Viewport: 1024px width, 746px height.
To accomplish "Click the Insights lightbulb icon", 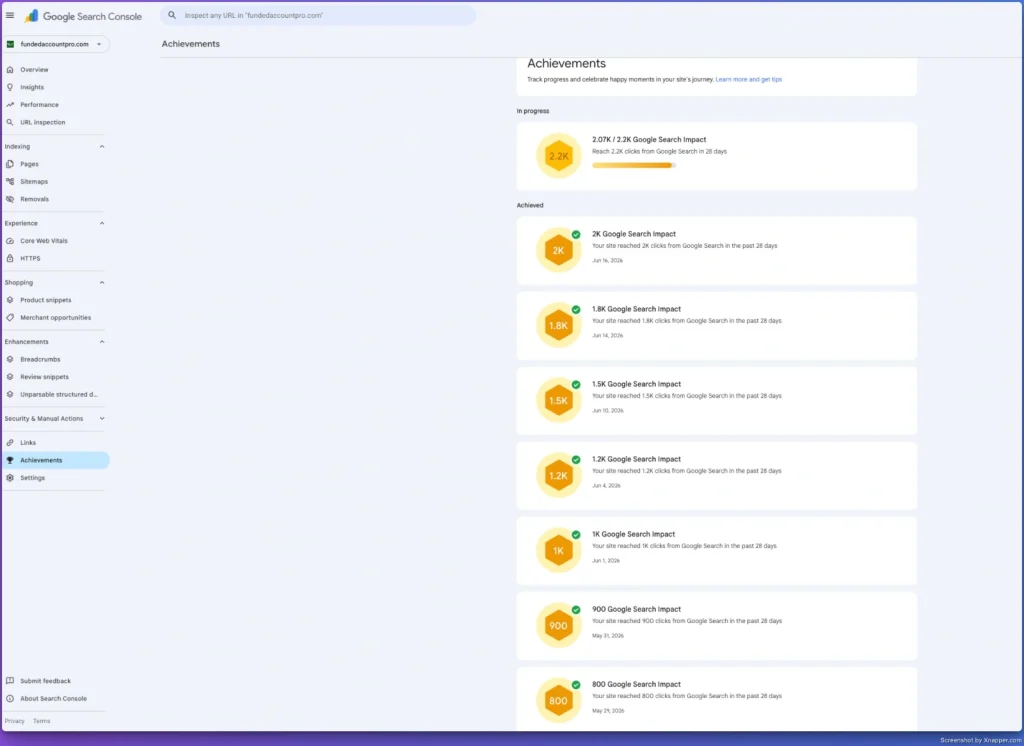I will pyautogui.click(x=10, y=87).
